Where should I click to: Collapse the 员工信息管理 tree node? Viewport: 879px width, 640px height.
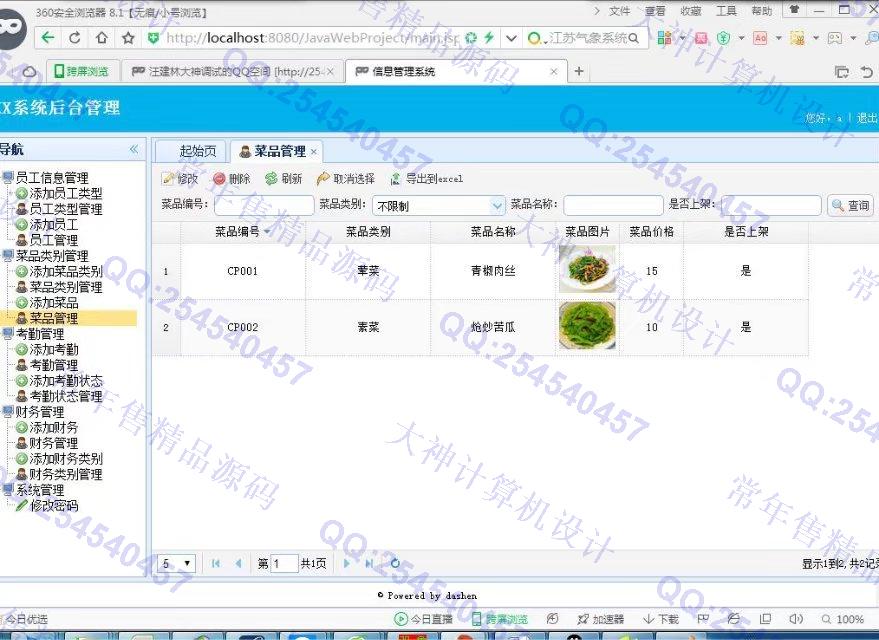(x=8, y=178)
